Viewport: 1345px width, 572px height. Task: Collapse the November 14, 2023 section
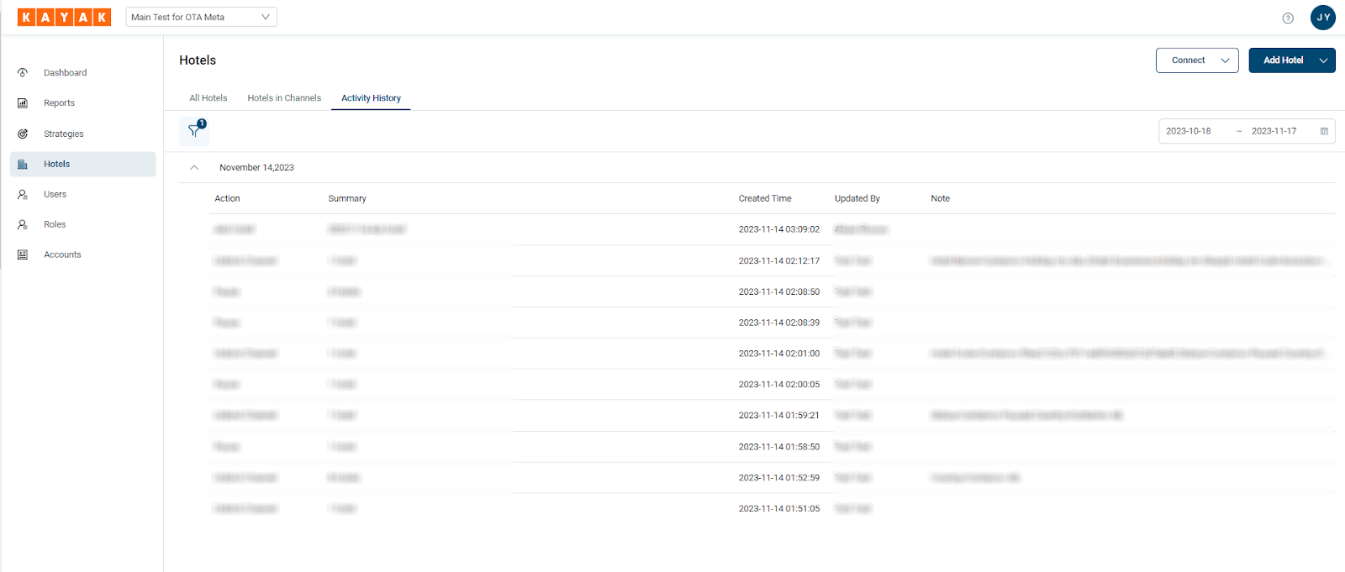click(x=194, y=168)
